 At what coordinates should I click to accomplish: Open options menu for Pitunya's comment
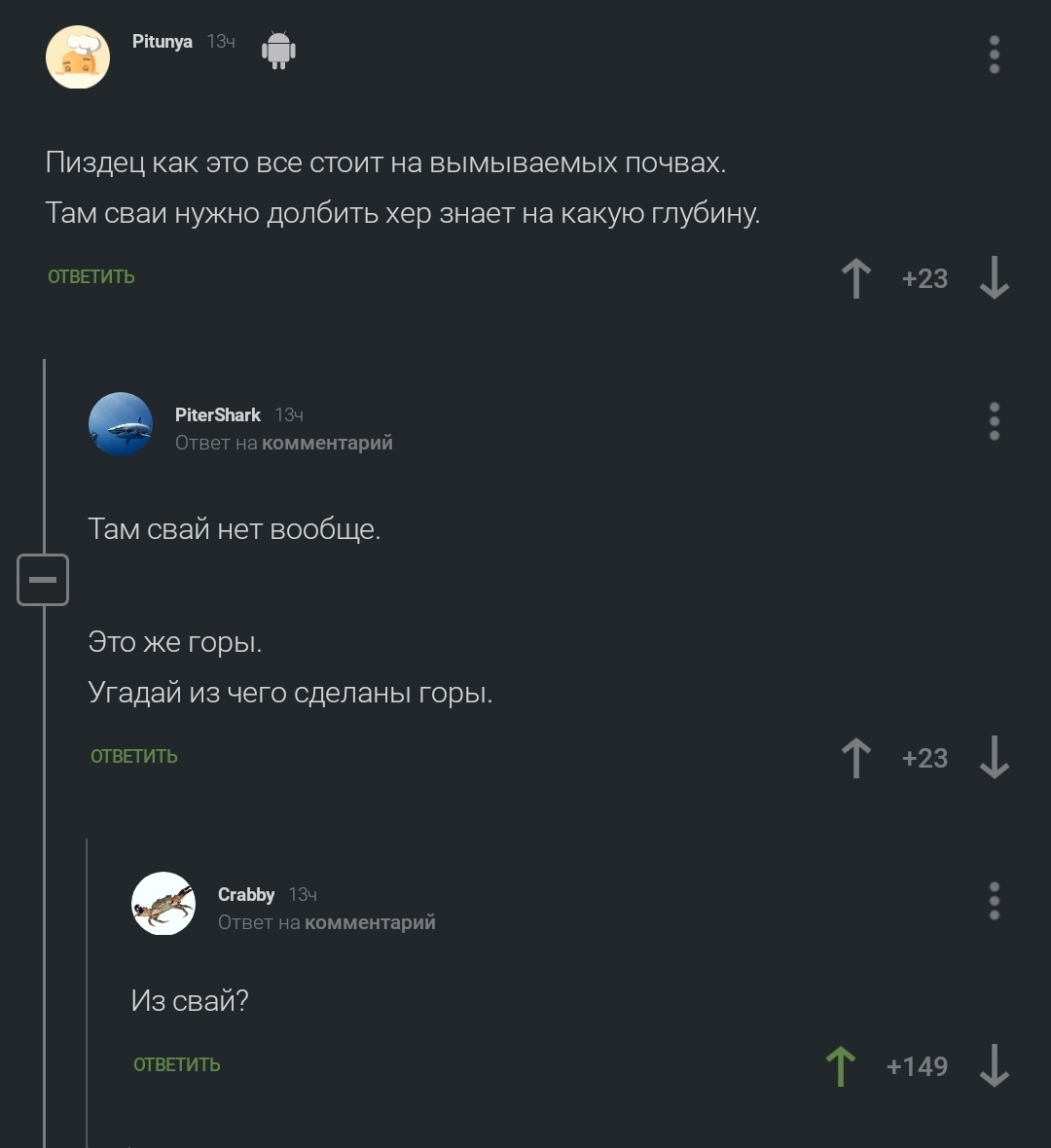click(994, 54)
